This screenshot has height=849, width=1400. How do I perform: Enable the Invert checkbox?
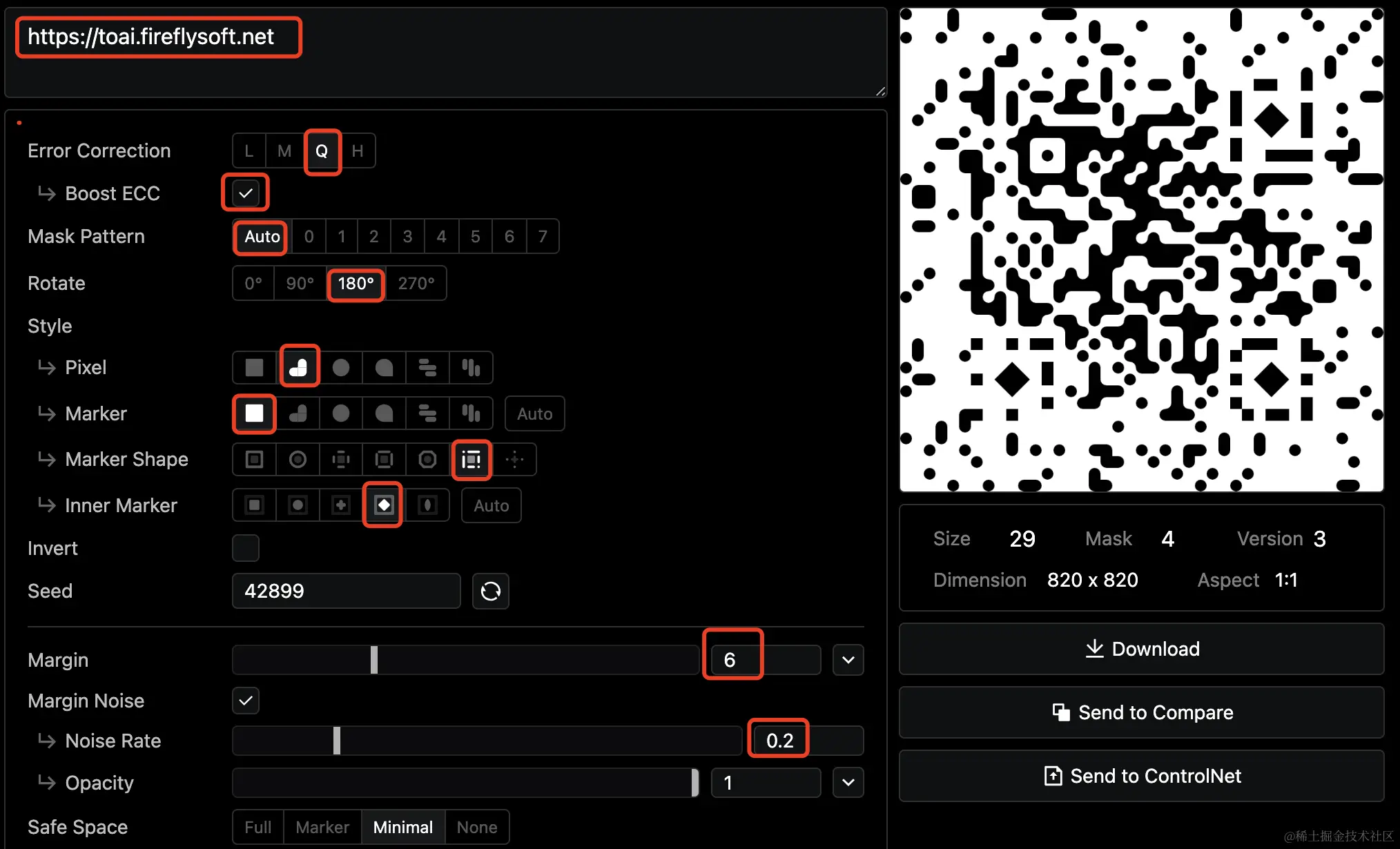[x=246, y=548]
